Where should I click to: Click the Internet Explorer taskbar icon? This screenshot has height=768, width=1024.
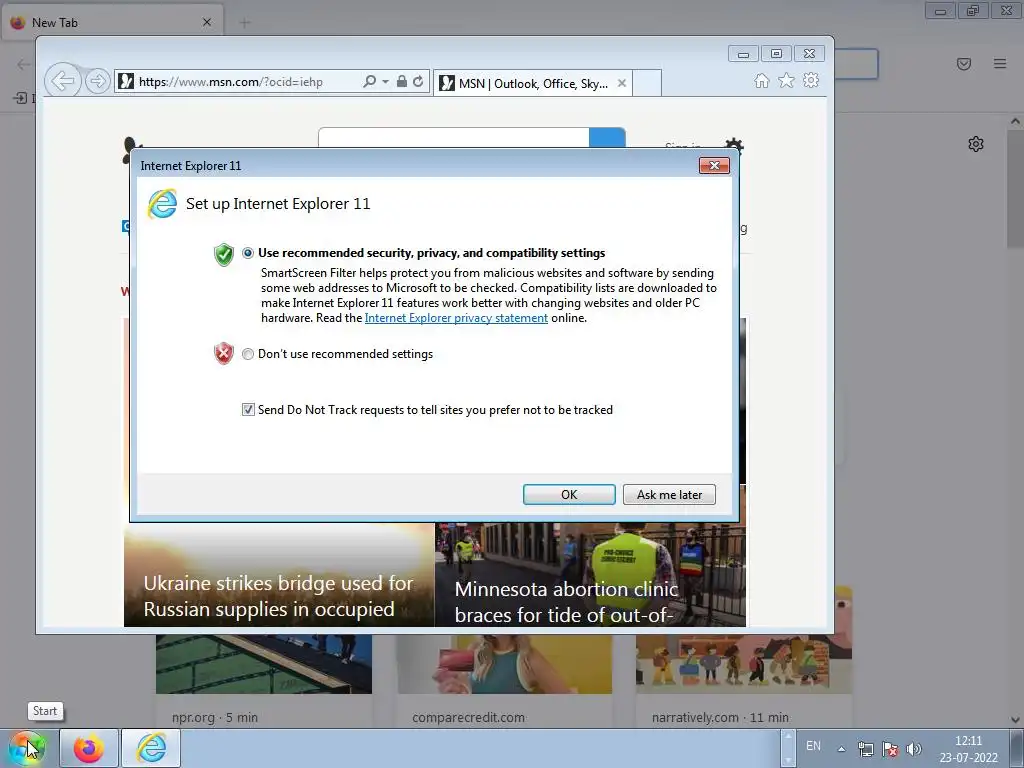(151, 748)
